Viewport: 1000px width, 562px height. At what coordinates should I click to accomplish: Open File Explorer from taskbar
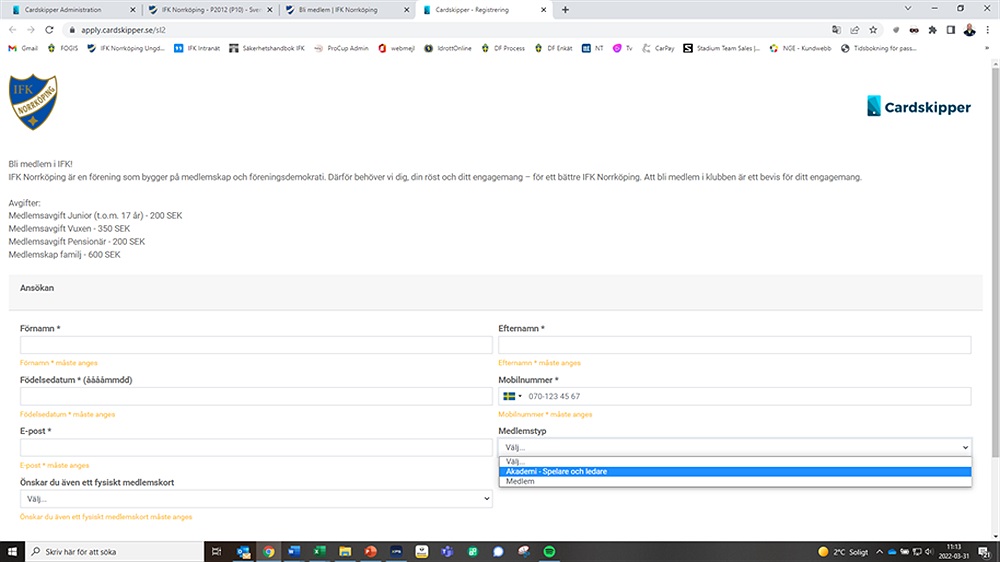(345, 552)
